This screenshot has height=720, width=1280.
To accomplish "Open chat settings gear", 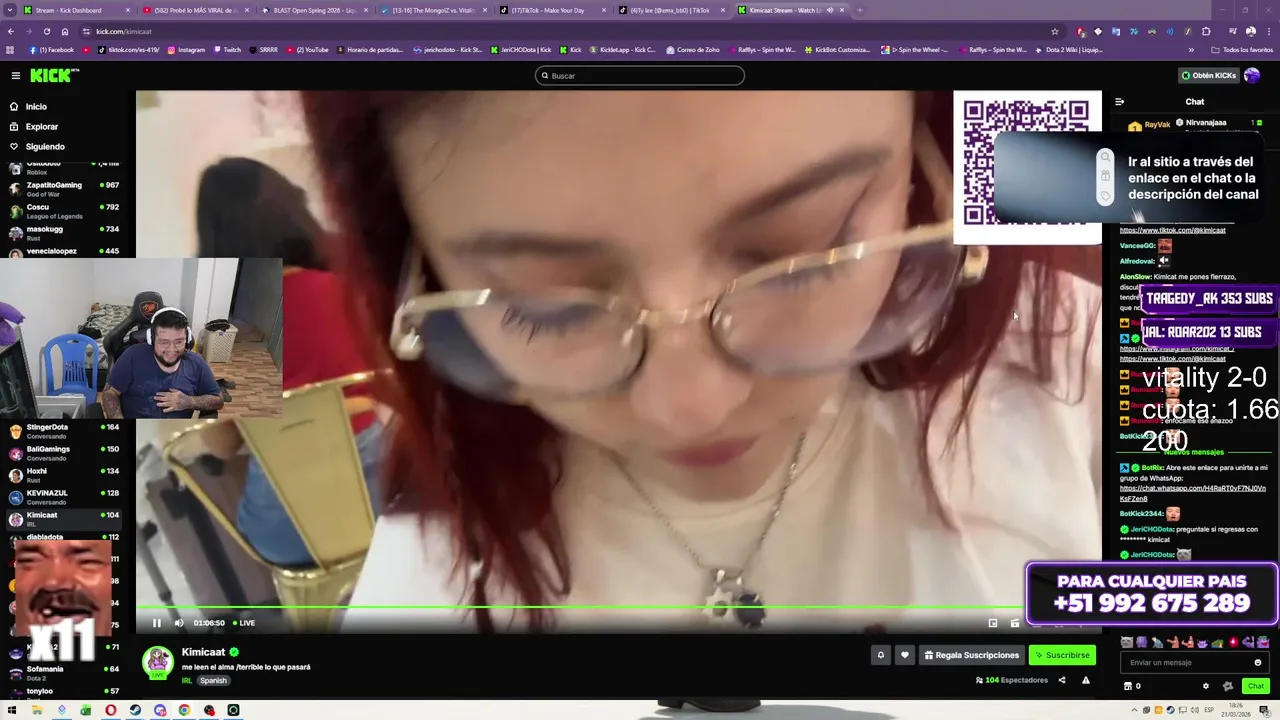I will pyautogui.click(x=1205, y=686).
